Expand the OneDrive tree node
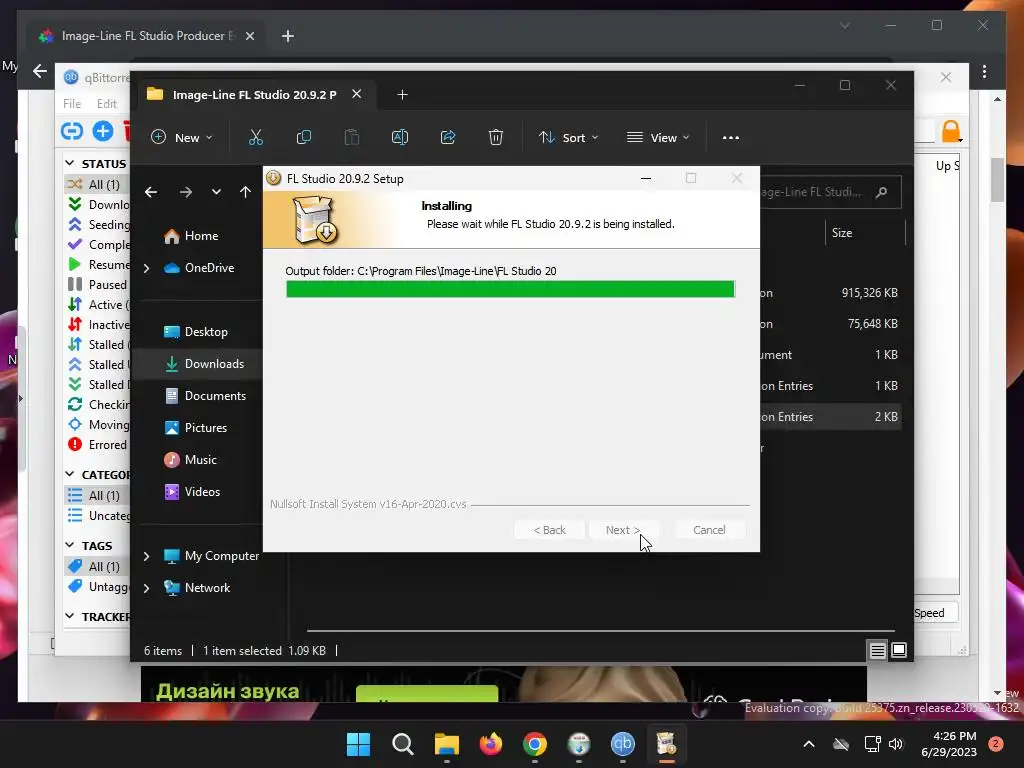 (146, 268)
